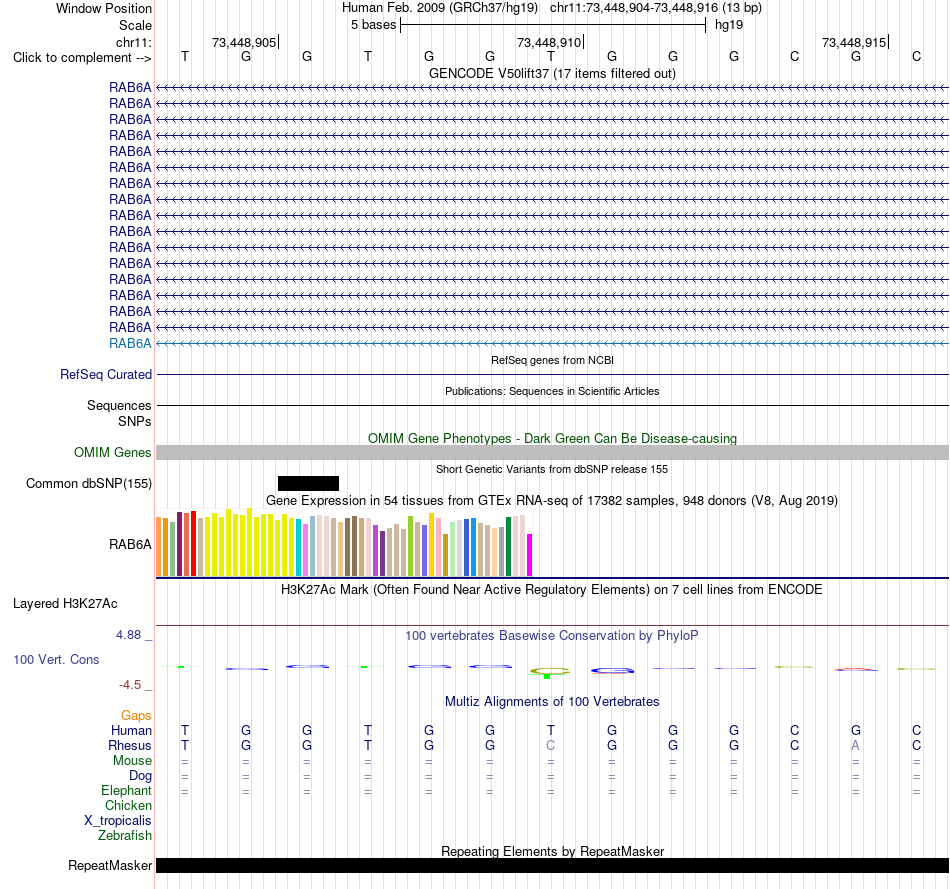Click ruler coordinate '73,448,910'
This screenshot has height=889, width=950.
coord(549,42)
